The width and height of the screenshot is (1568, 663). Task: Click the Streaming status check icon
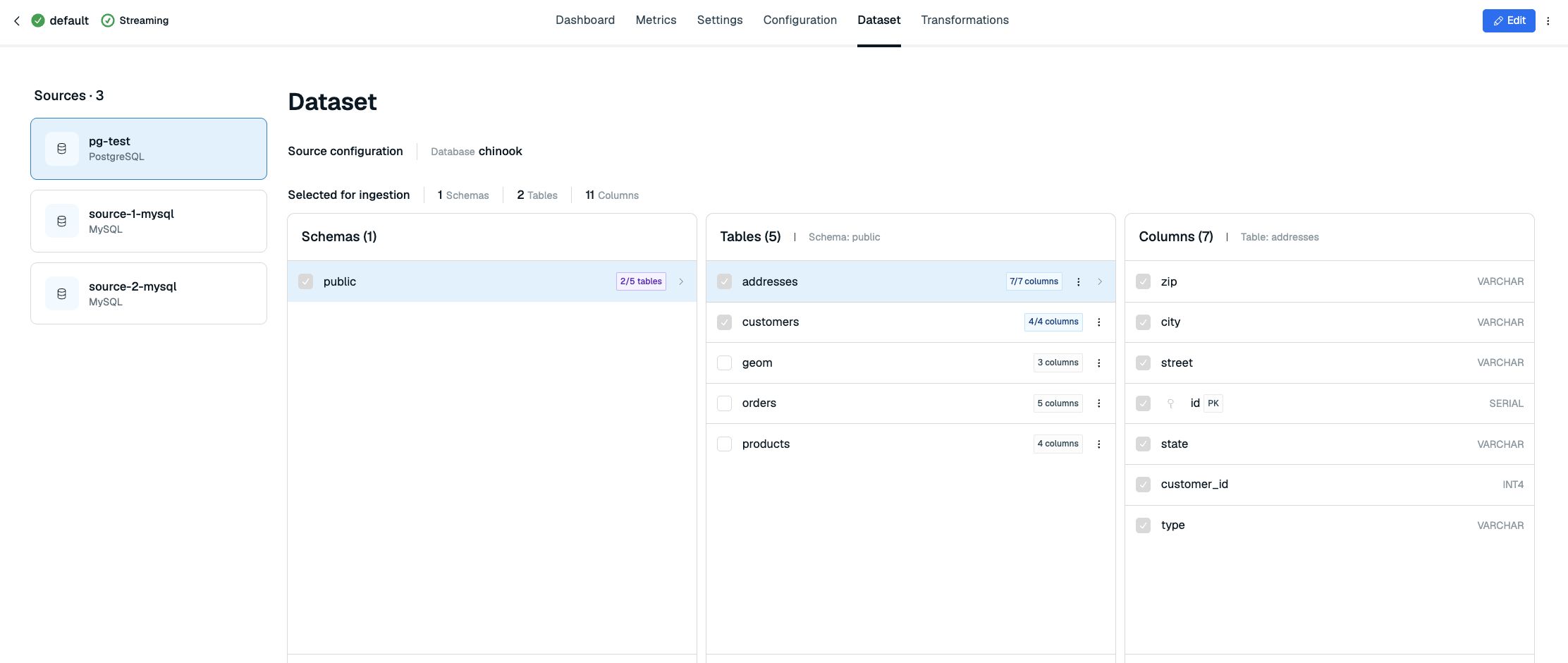[x=108, y=20]
